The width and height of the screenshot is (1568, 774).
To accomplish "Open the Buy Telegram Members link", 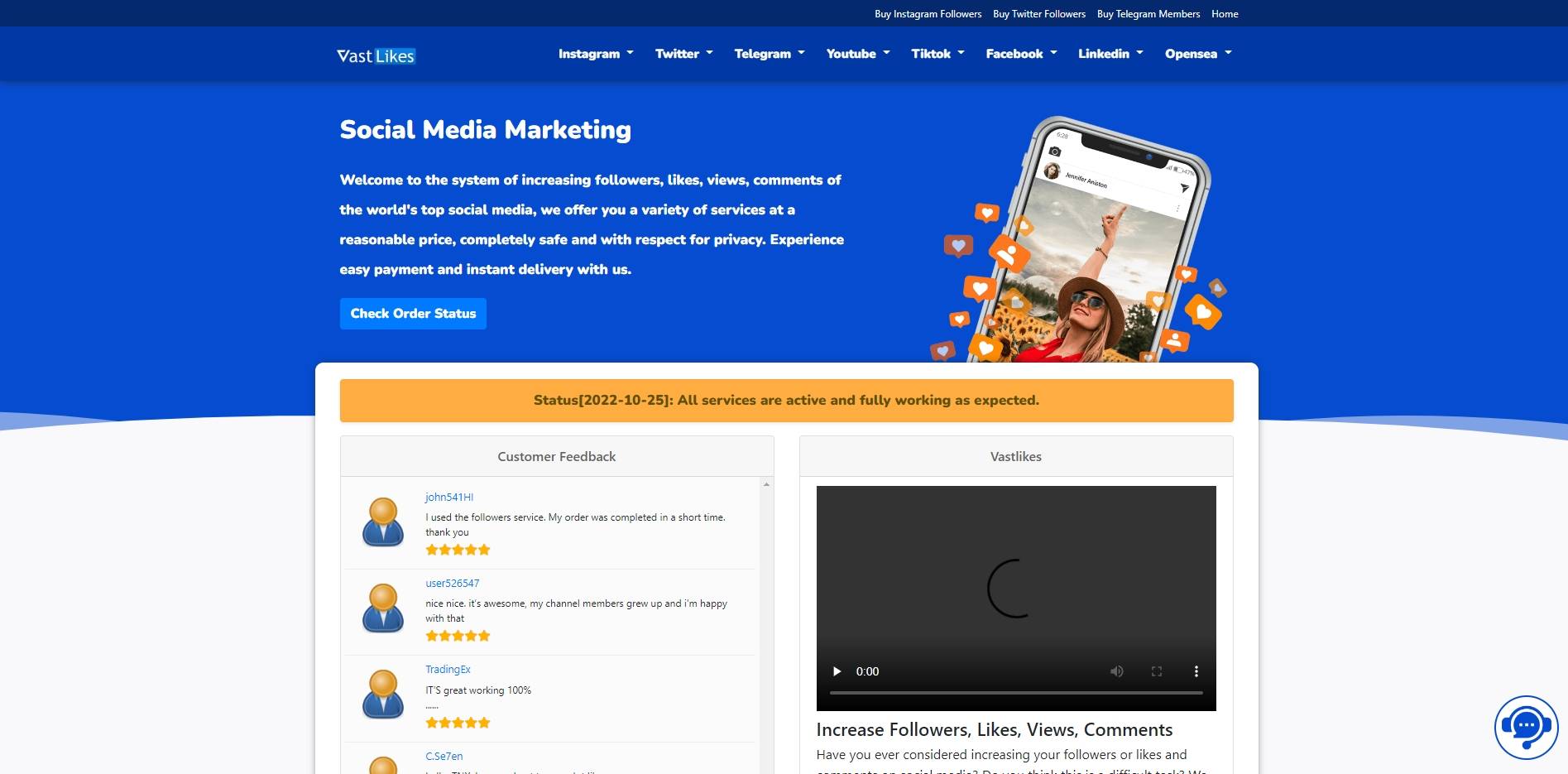I will tap(1148, 14).
